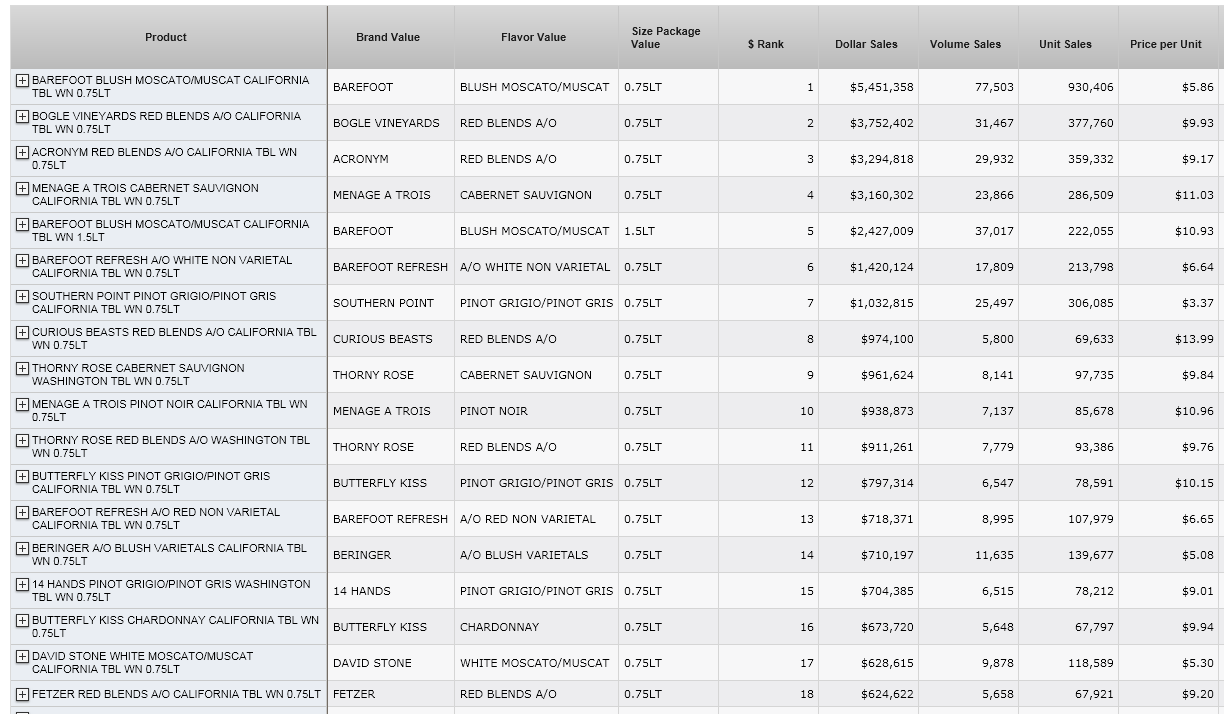
Task: Click plus icon beside Curious Beasts Red Blends
Action: click(22, 332)
